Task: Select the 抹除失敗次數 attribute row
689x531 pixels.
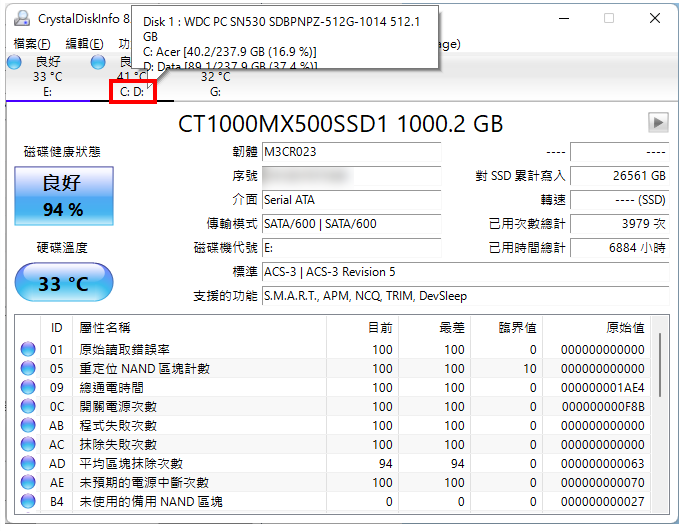Action: 334,444
